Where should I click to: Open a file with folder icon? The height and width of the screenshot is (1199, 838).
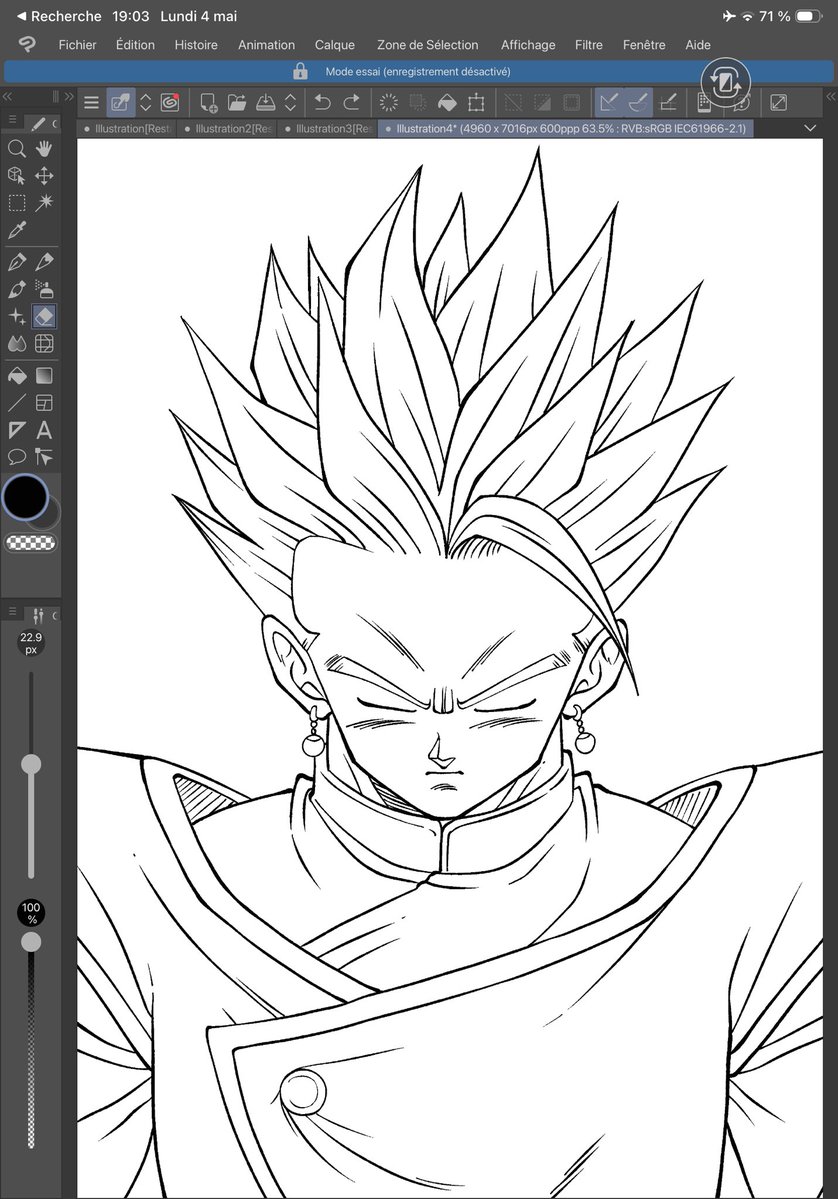pyautogui.click(x=237, y=102)
